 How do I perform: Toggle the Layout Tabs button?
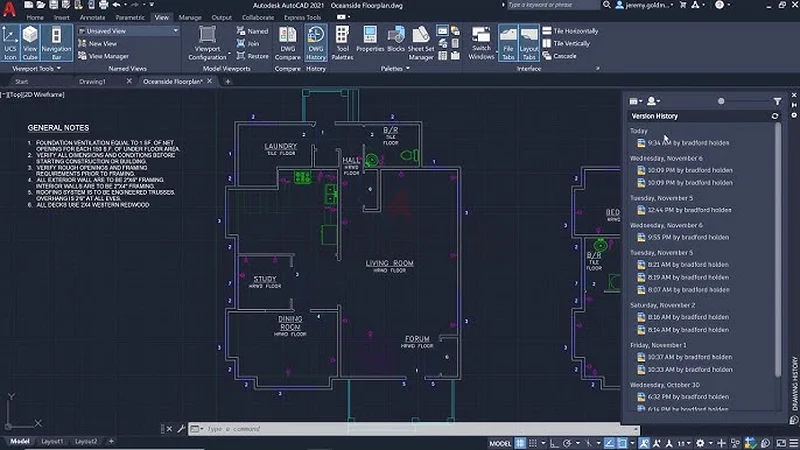[x=529, y=43]
